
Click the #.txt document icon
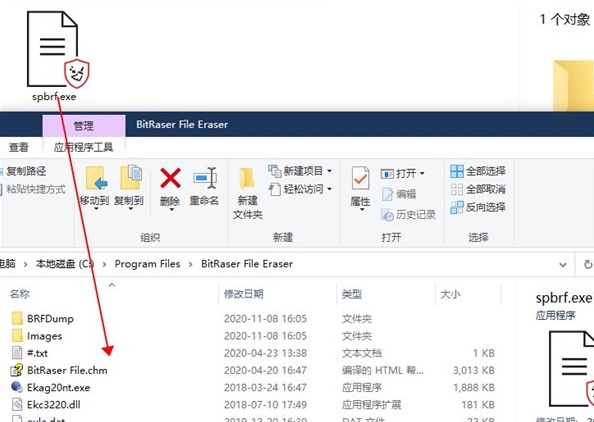click(17, 353)
